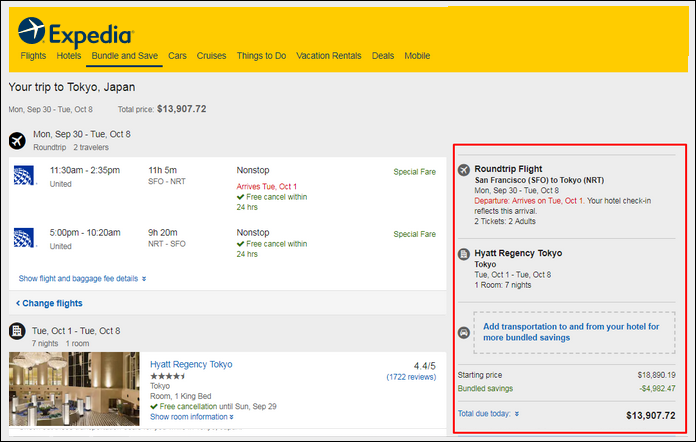Click the Change flights link
Screen dimensions: 696x442
coord(49,304)
